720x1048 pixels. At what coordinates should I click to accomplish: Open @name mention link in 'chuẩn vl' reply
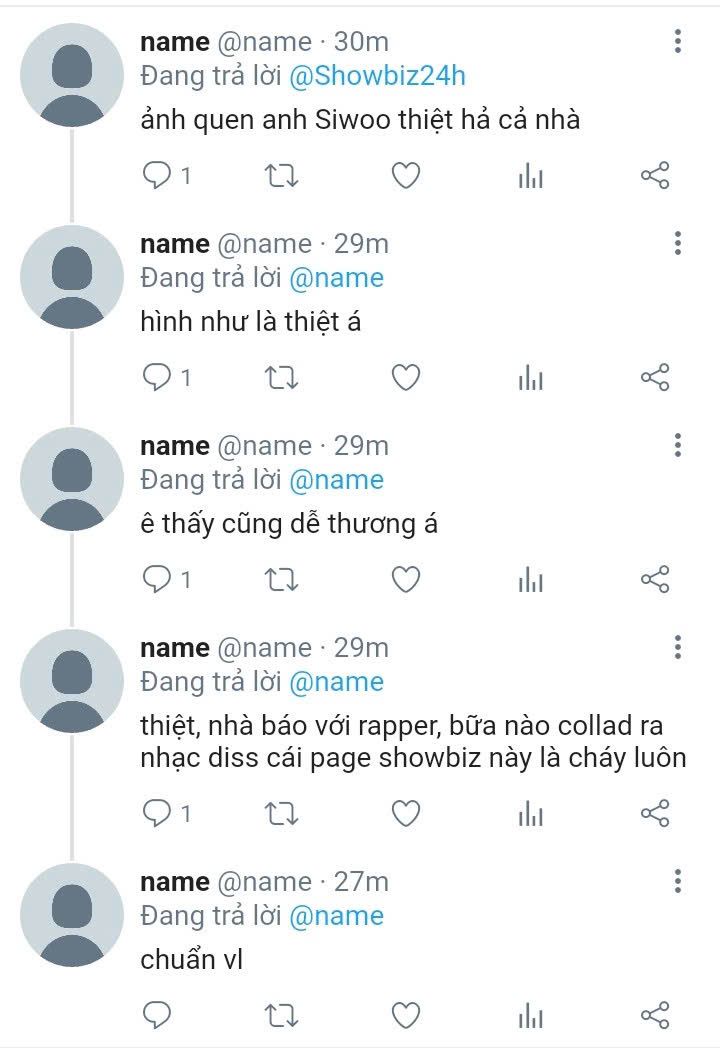[336, 916]
